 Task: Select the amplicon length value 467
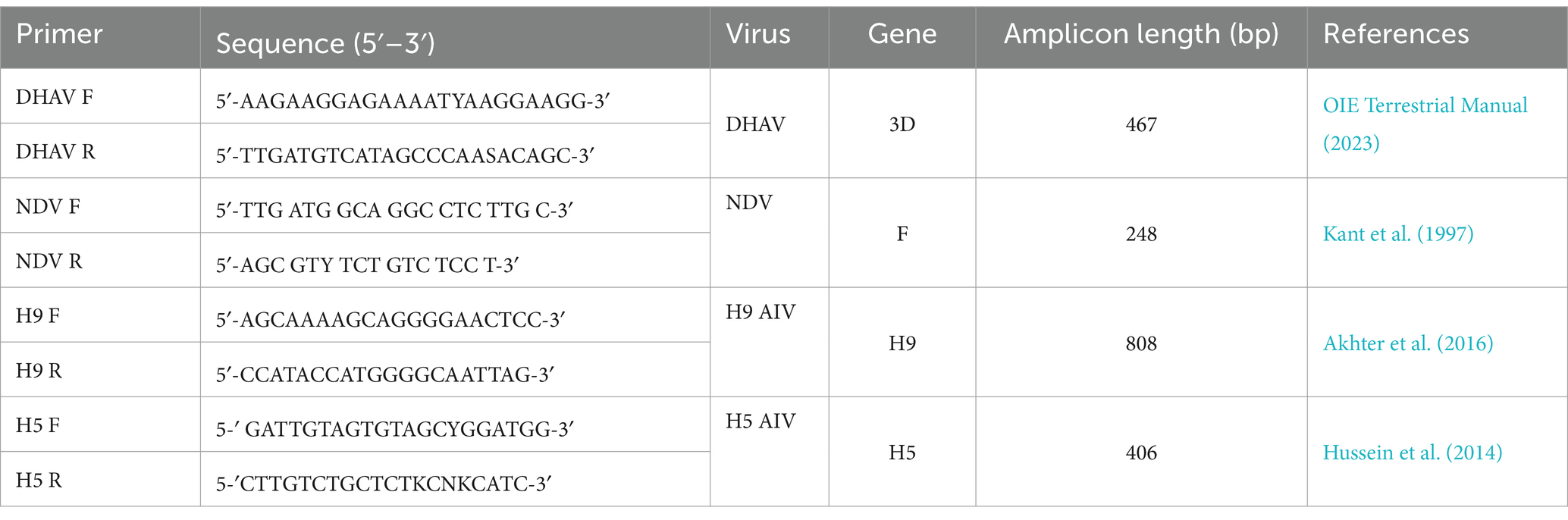point(1141,124)
